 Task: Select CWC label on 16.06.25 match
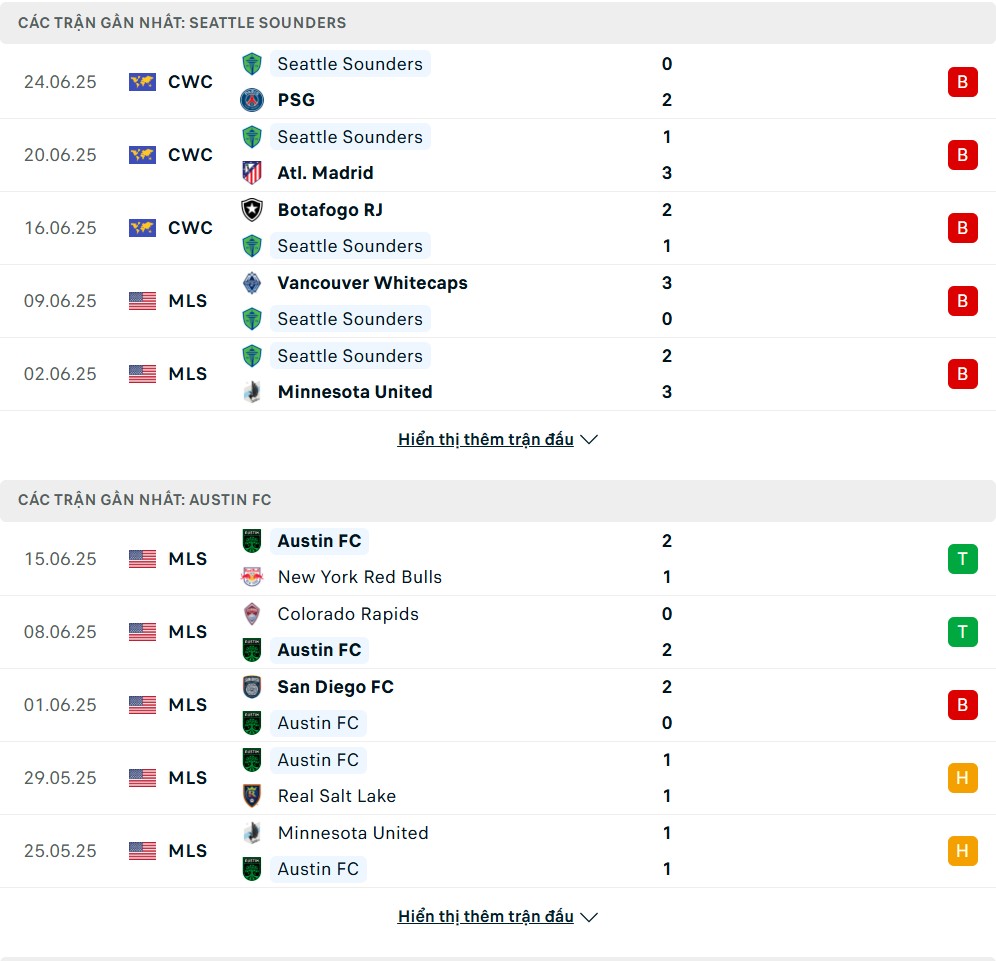[190, 228]
